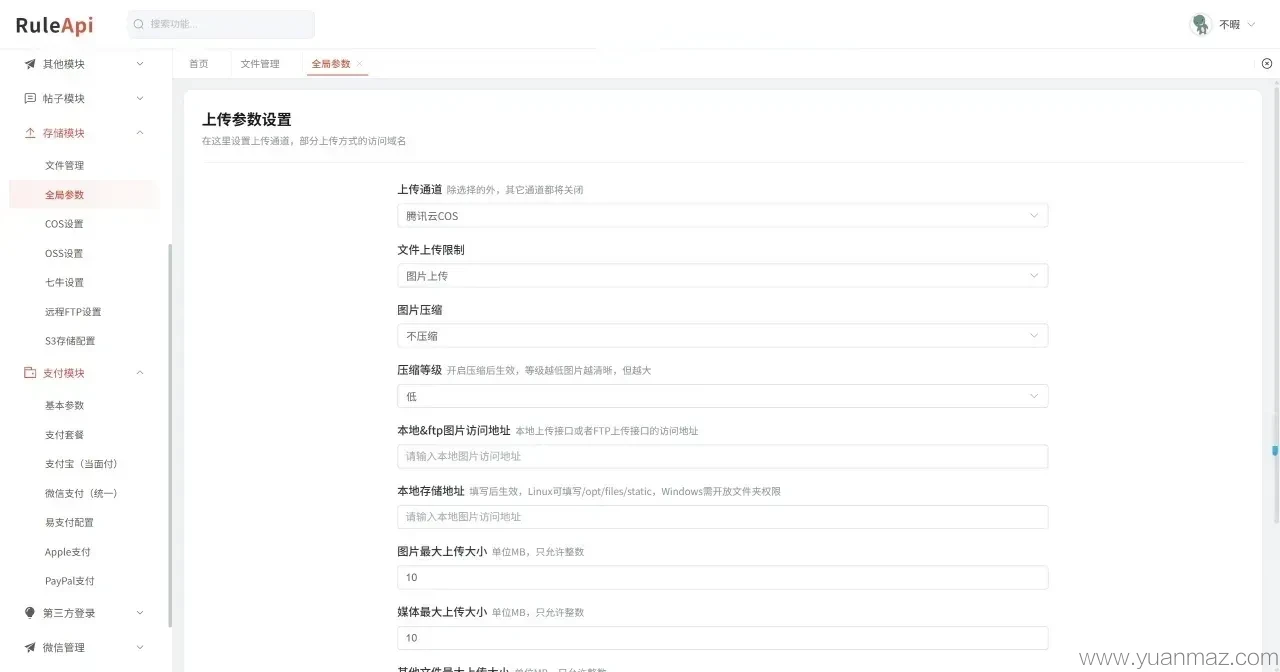Screen dimensions: 1280x672
Task: Open OSS设置 in the sidebar
Action: tap(64, 253)
